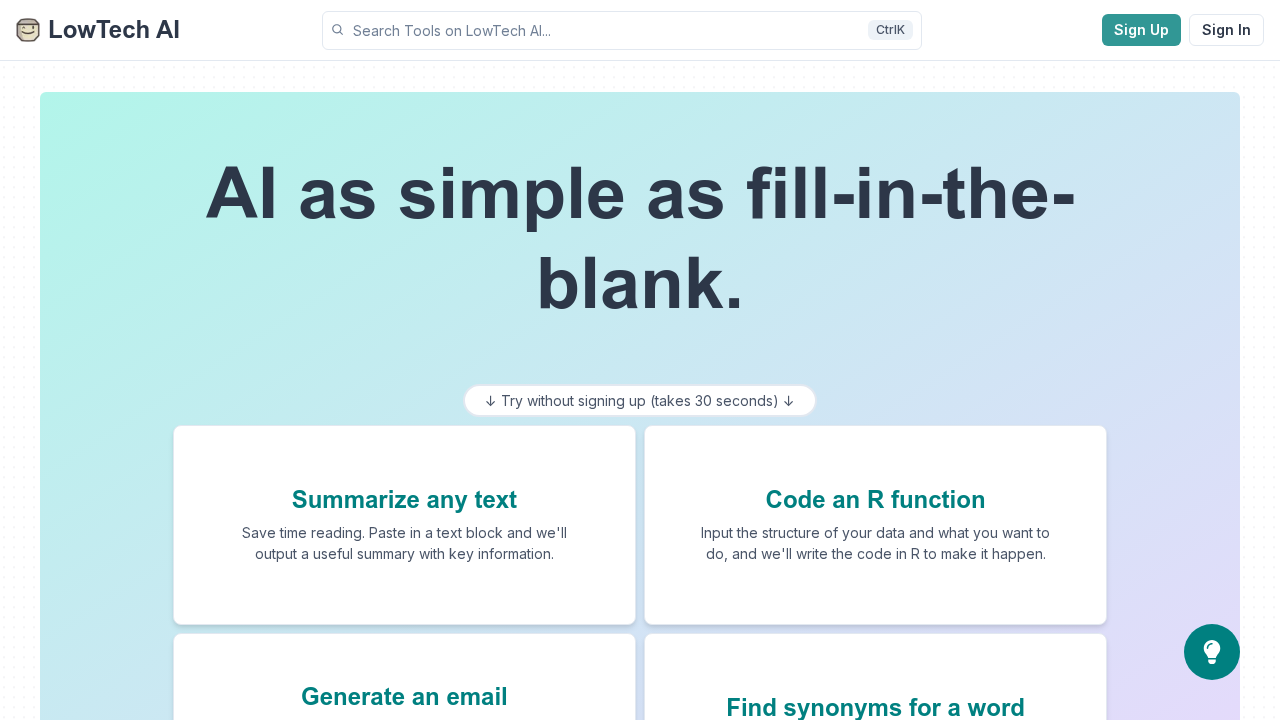This screenshot has height=720, width=1280.
Task: Open the 'Summarize any text' tool
Action: tap(404, 500)
